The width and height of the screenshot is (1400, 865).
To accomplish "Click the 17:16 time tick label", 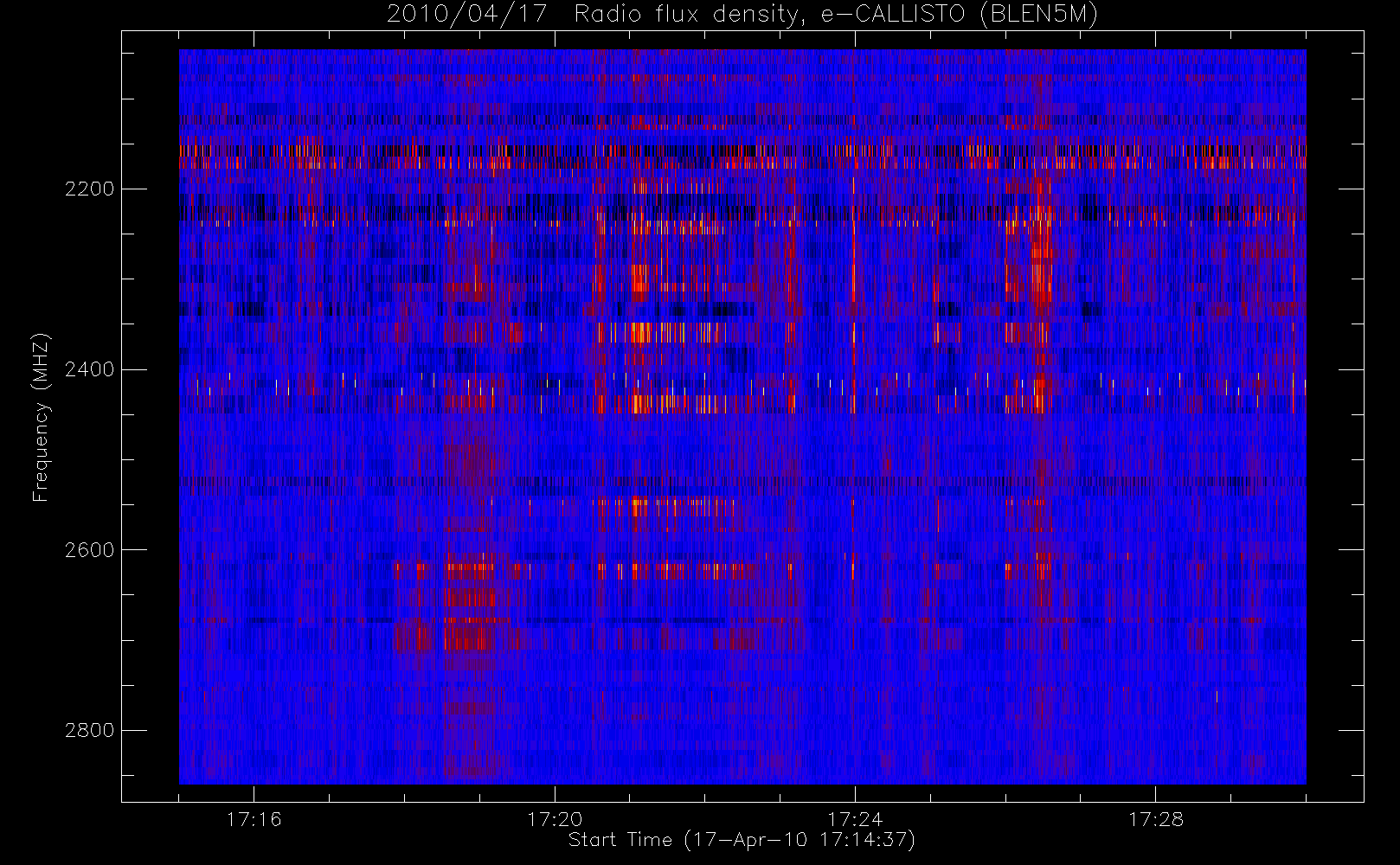I will tap(254, 818).
